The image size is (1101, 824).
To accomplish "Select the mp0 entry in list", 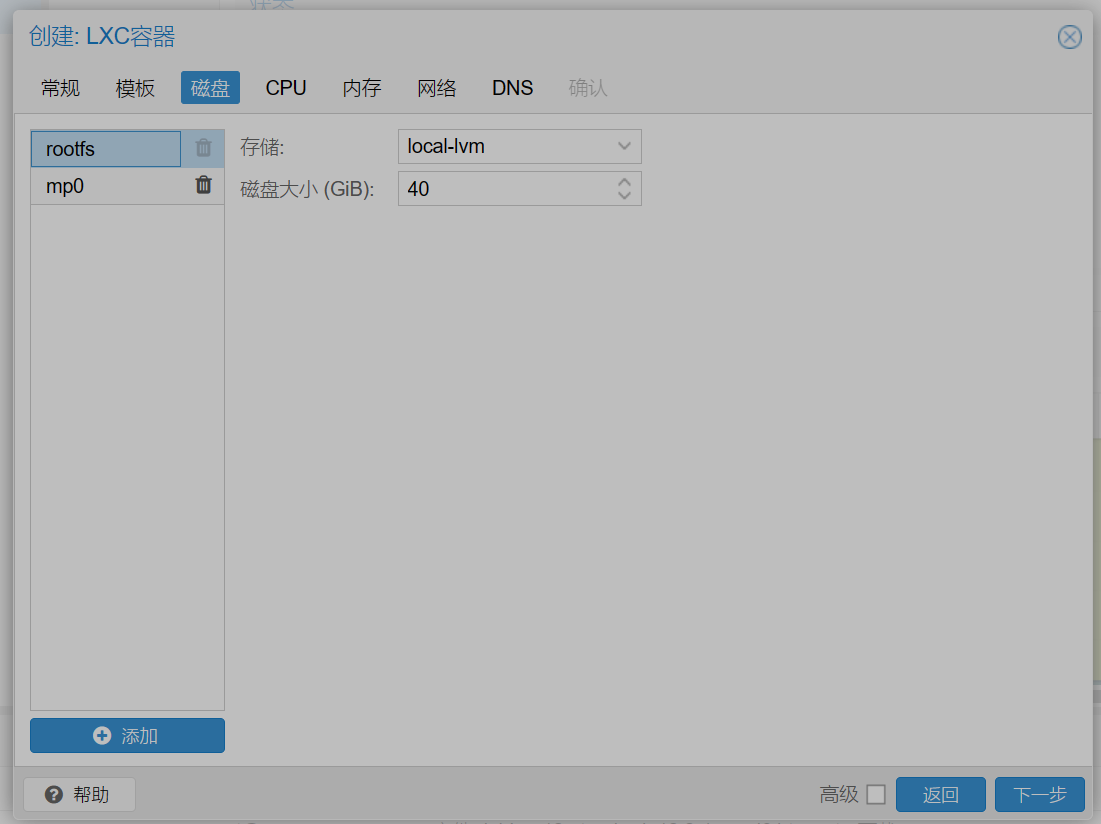I will pyautogui.click(x=106, y=186).
